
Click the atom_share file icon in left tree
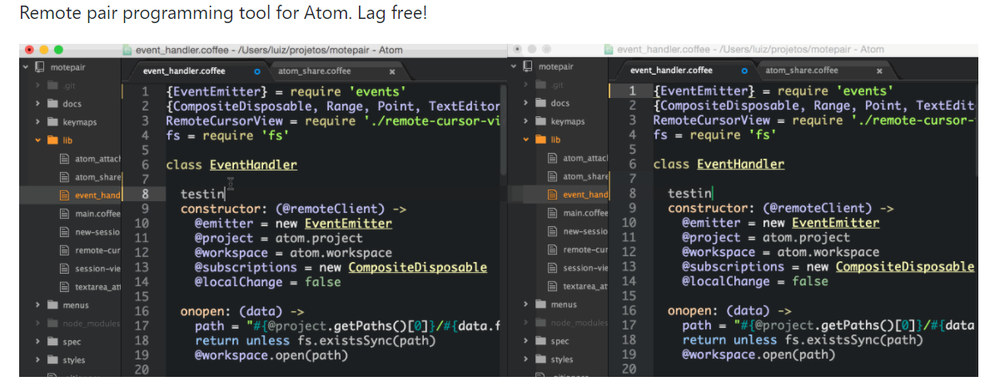(64, 177)
